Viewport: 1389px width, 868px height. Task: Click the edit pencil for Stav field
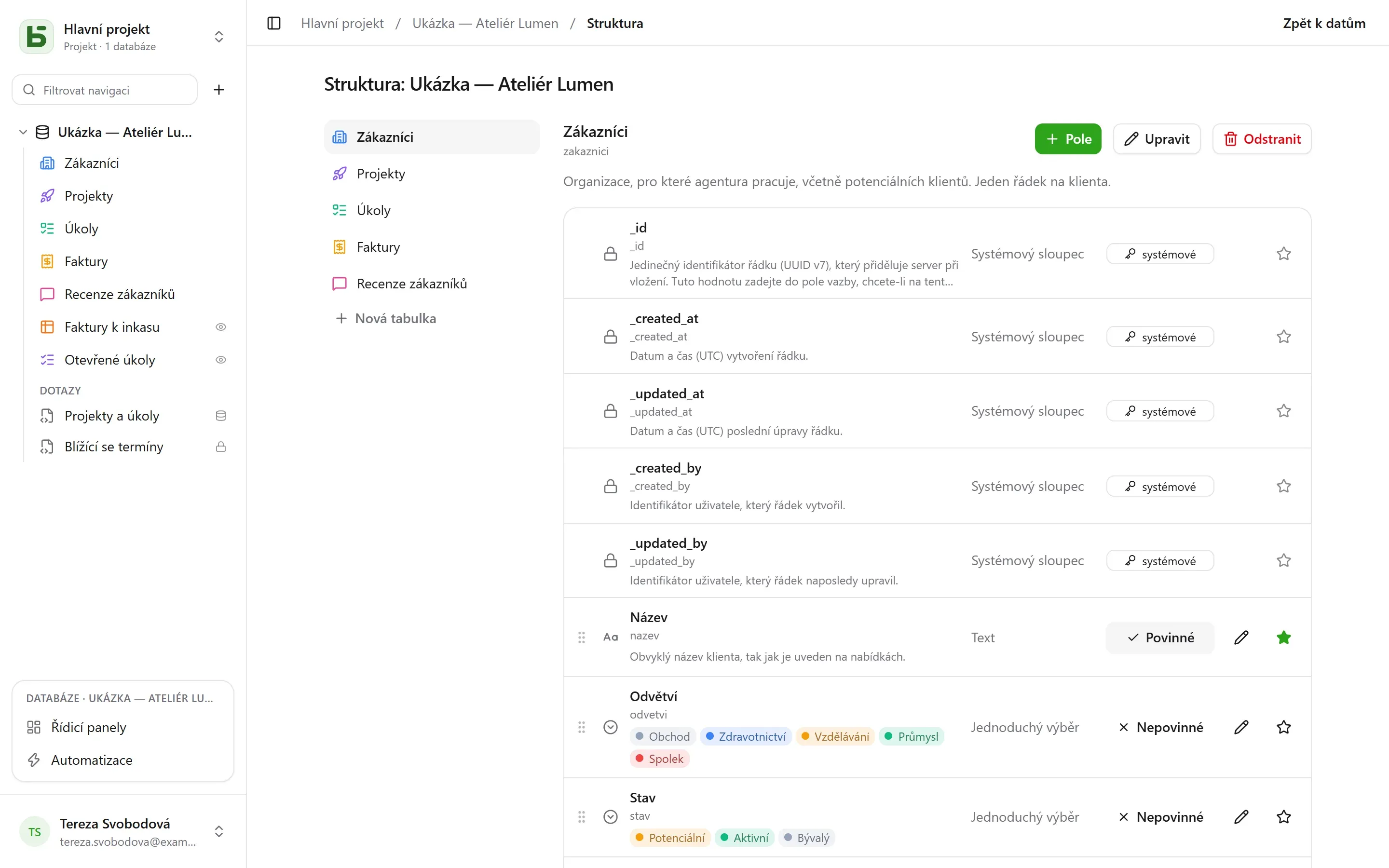pyautogui.click(x=1241, y=817)
